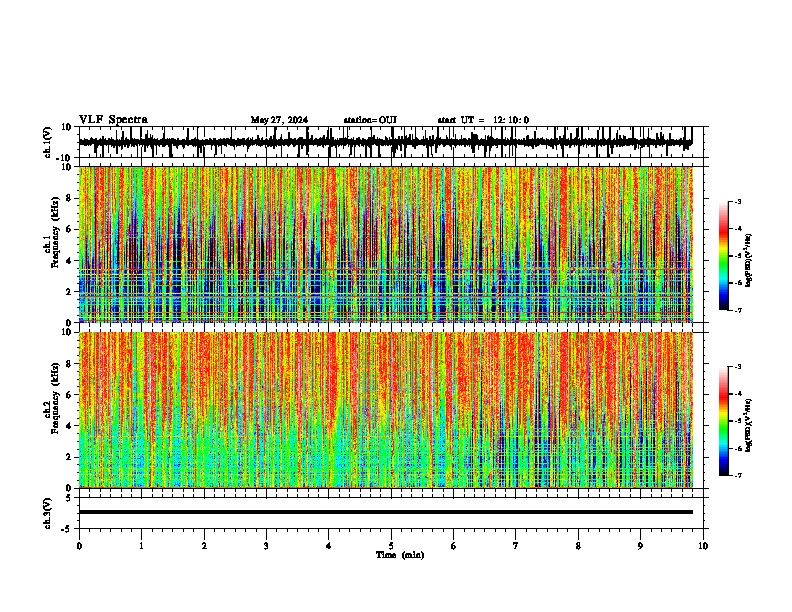Click the "-3" label on ch.1 color scale
Image resolution: width=792 pixels, height=612 pixels.
point(737,202)
